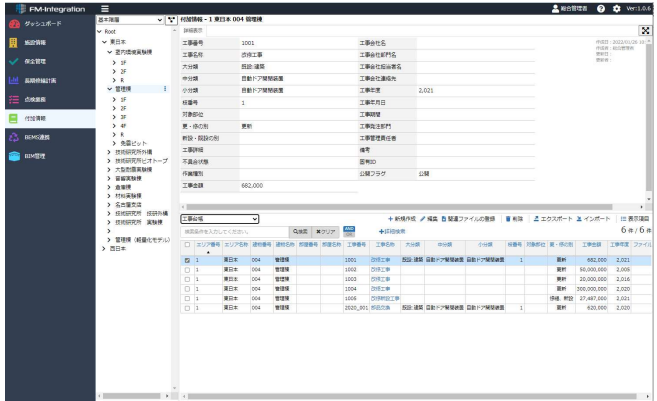Expand the 名古屋支店 tree node

click(x=109, y=204)
